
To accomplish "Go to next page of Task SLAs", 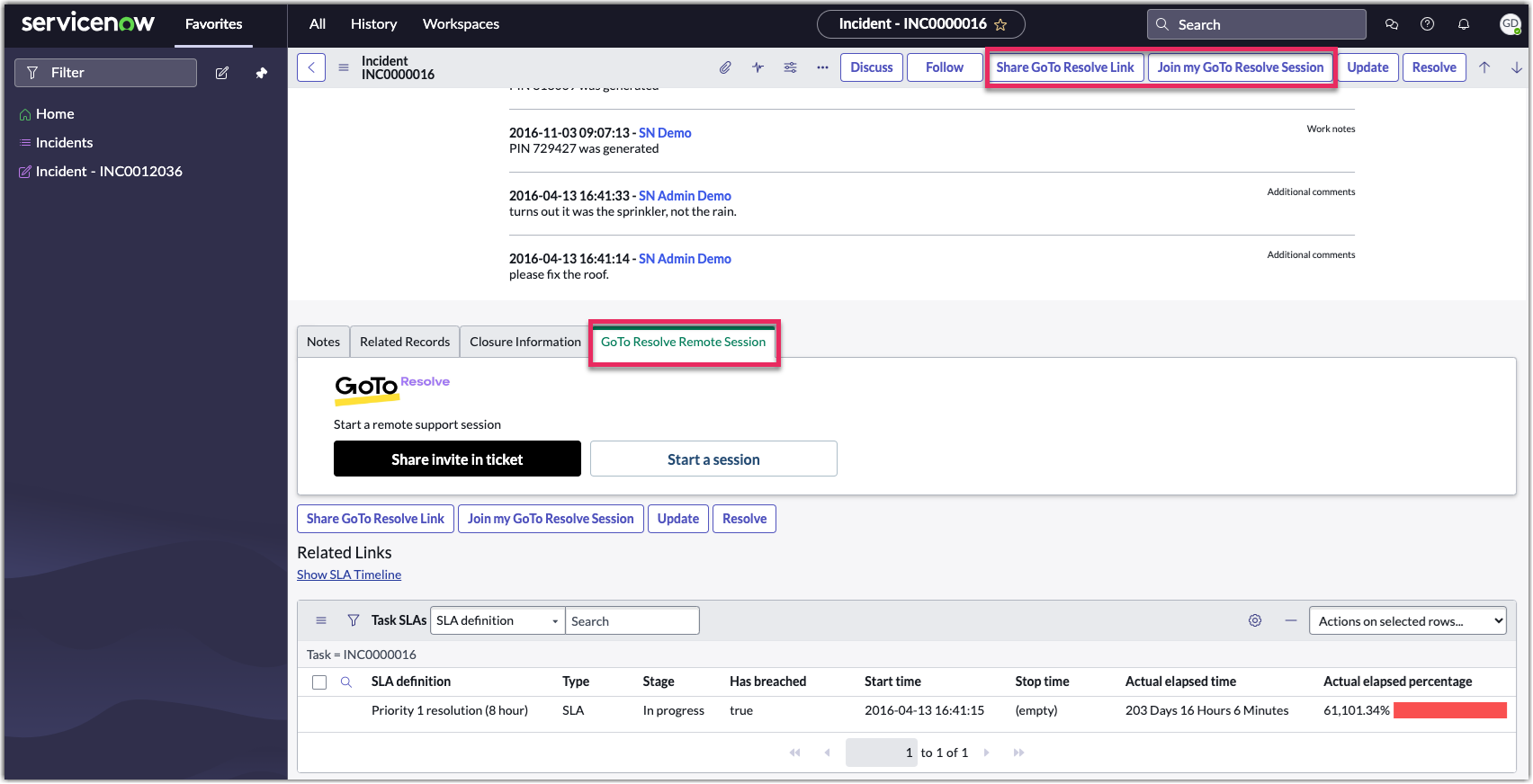I will click(987, 753).
